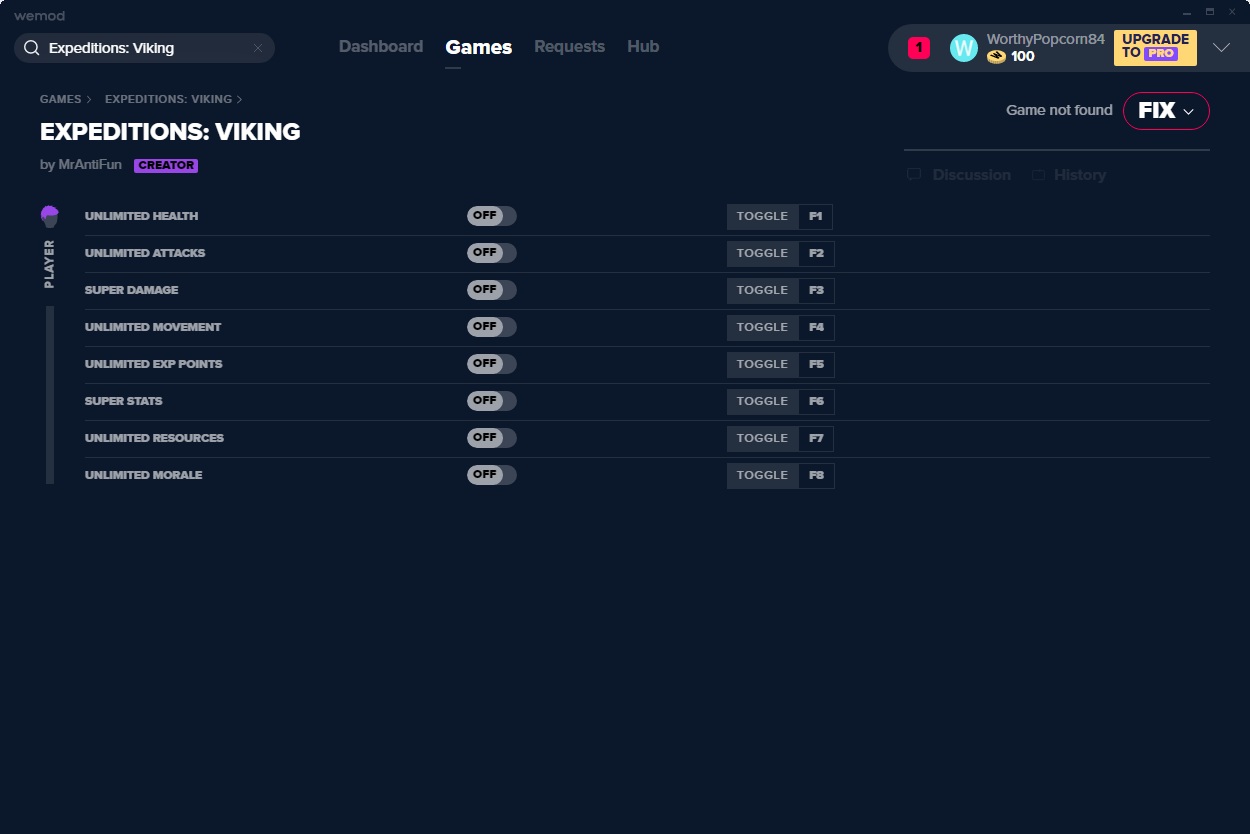Click the Discussion speech bubble icon

[914, 175]
